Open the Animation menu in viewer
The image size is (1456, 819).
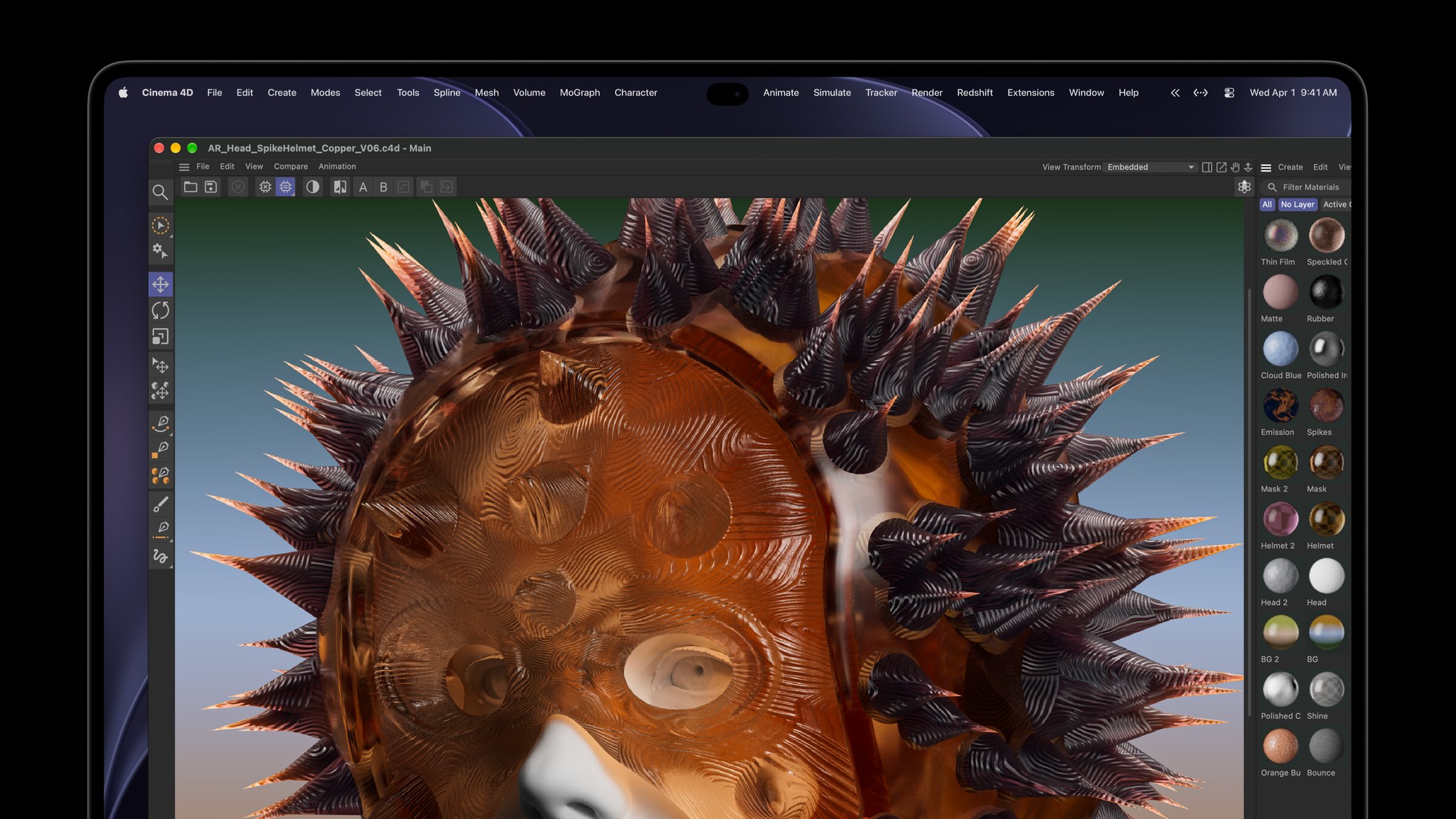point(337,166)
